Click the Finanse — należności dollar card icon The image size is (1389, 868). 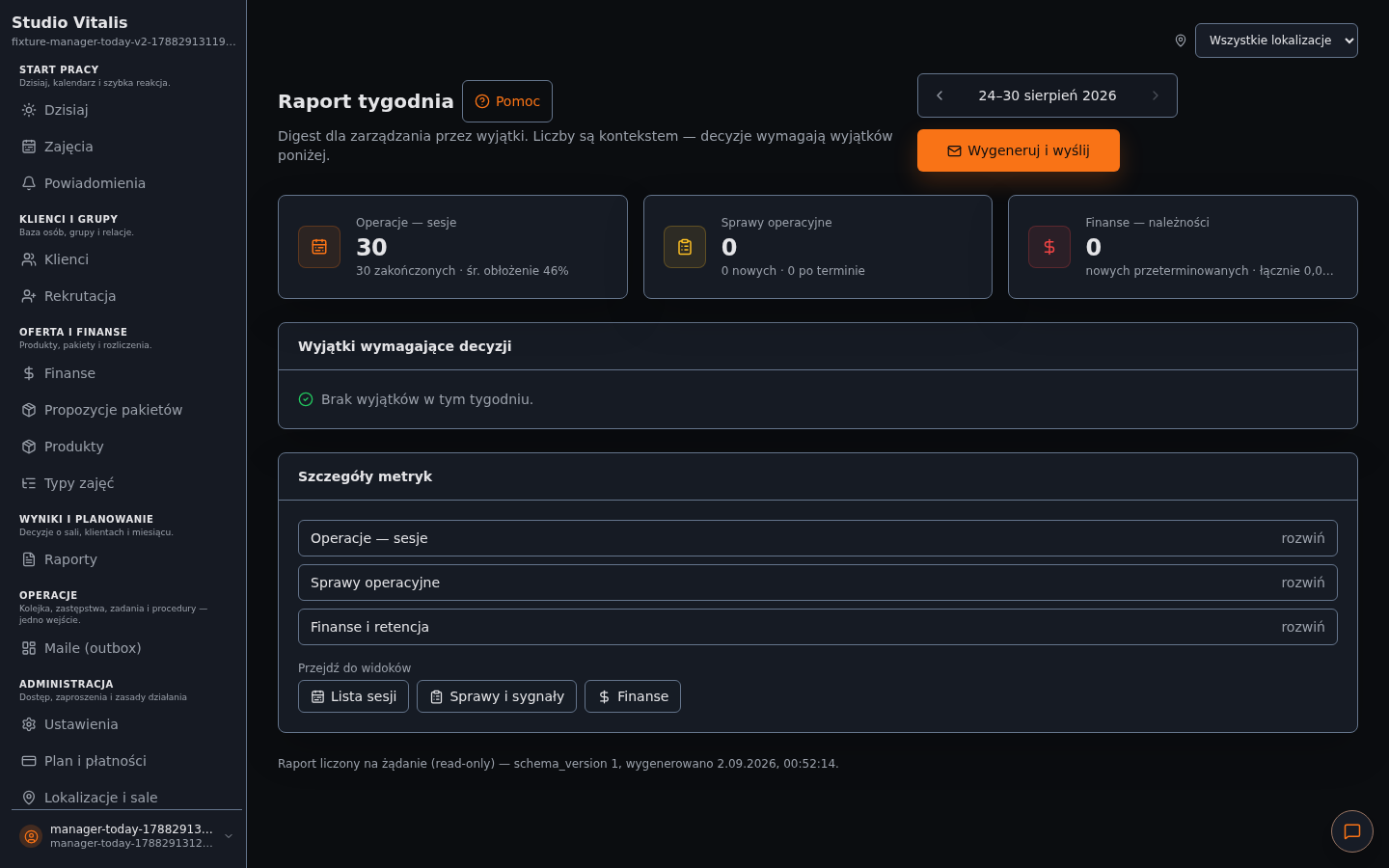point(1049,247)
